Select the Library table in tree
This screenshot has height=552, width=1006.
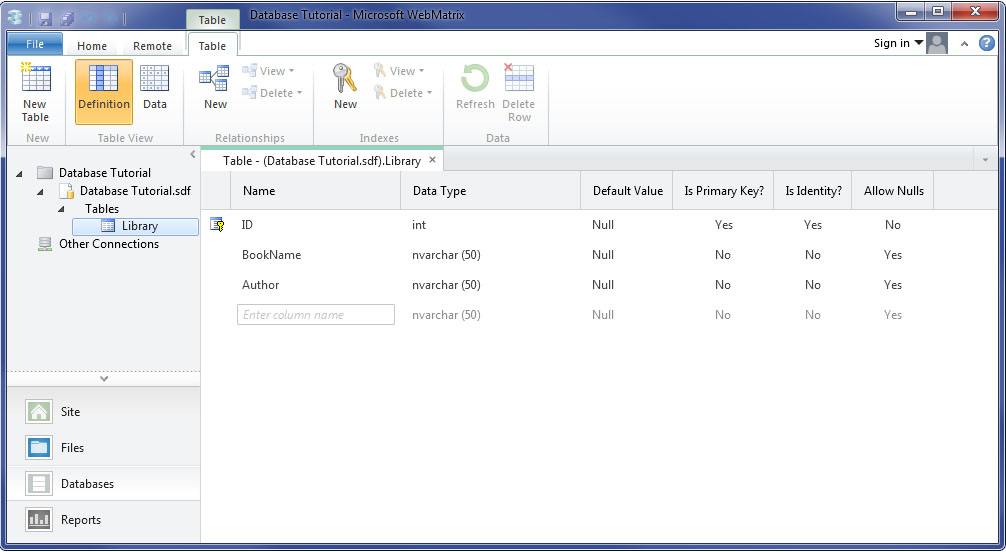pyautogui.click(x=135, y=226)
